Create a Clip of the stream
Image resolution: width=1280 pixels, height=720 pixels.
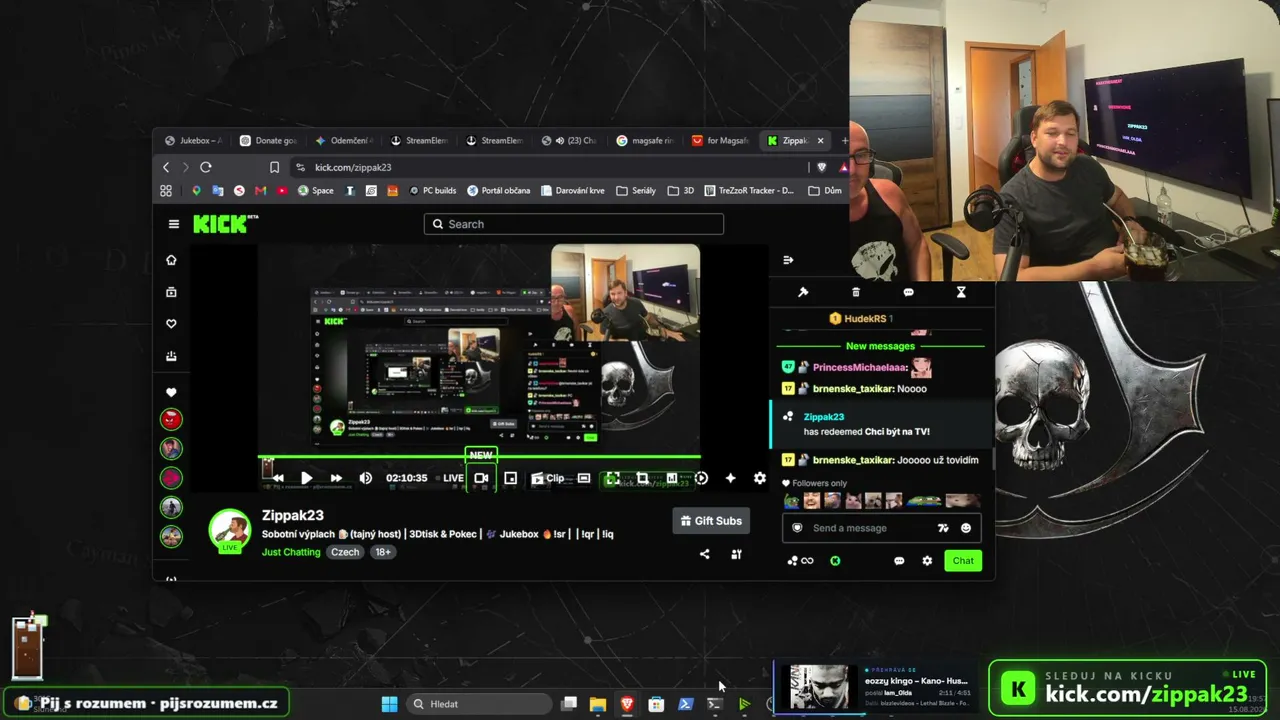(548, 478)
